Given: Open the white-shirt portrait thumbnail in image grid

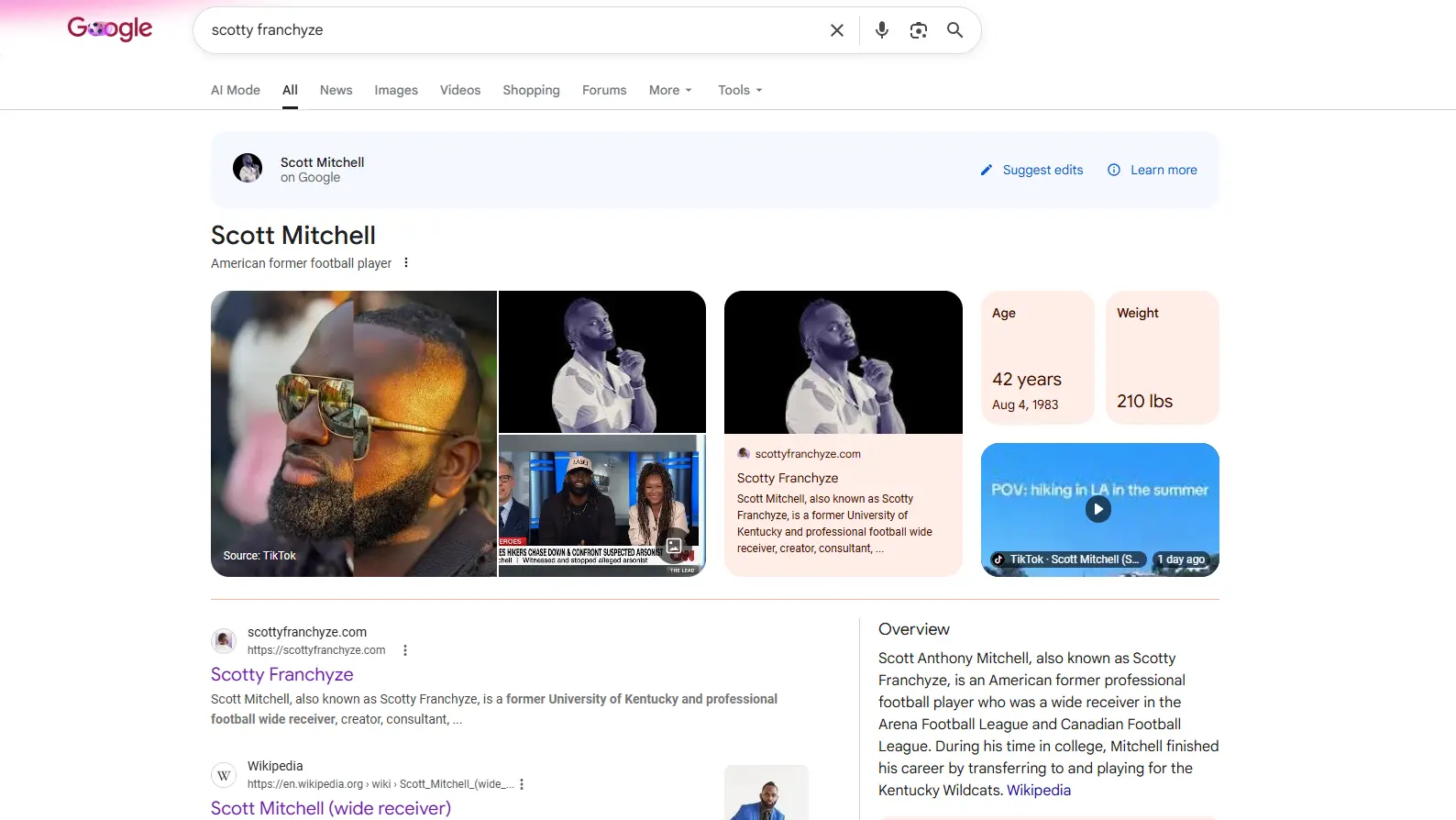Looking at the screenshot, I should coord(602,361).
